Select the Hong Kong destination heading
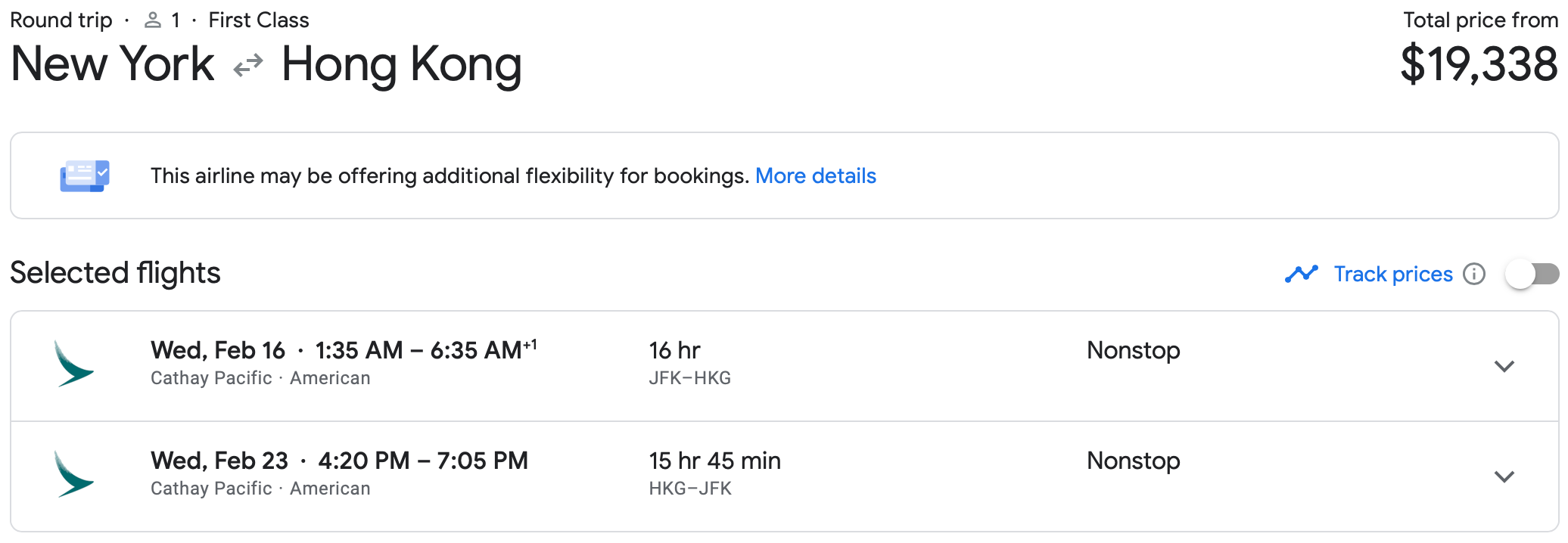The width and height of the screenshot is (1568, 543). coord(402,65)
